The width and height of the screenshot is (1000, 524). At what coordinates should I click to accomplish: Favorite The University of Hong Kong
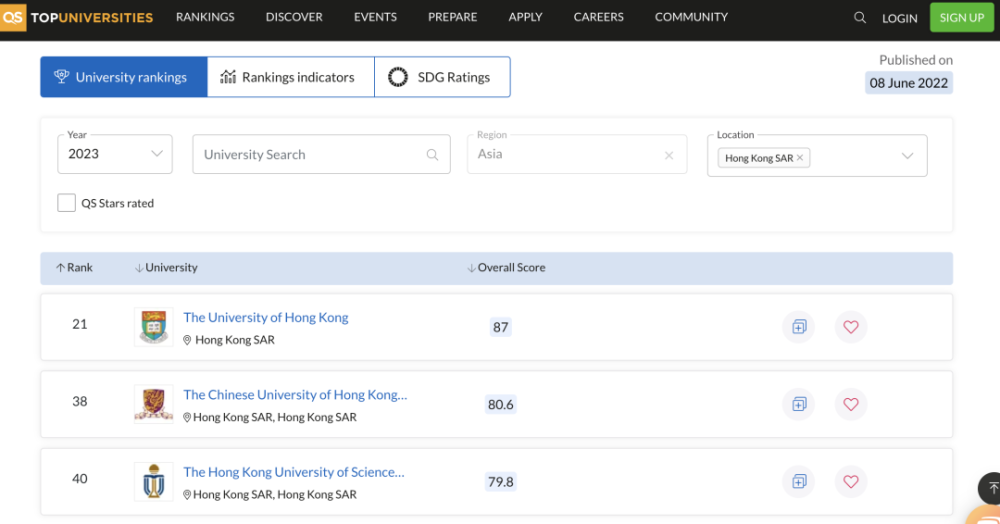[851, 327]
